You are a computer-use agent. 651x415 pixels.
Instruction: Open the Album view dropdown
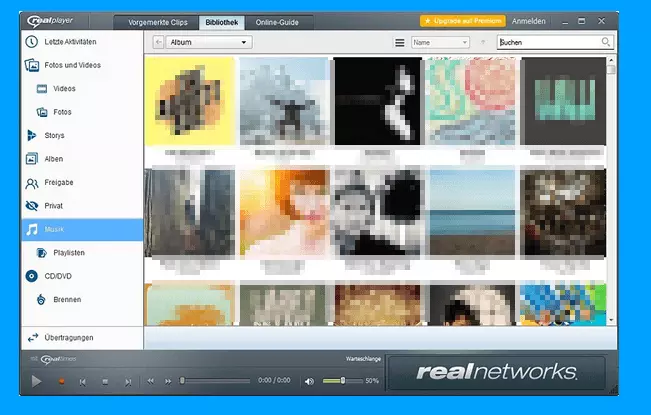pyautogui.click(x=209, y=42)
